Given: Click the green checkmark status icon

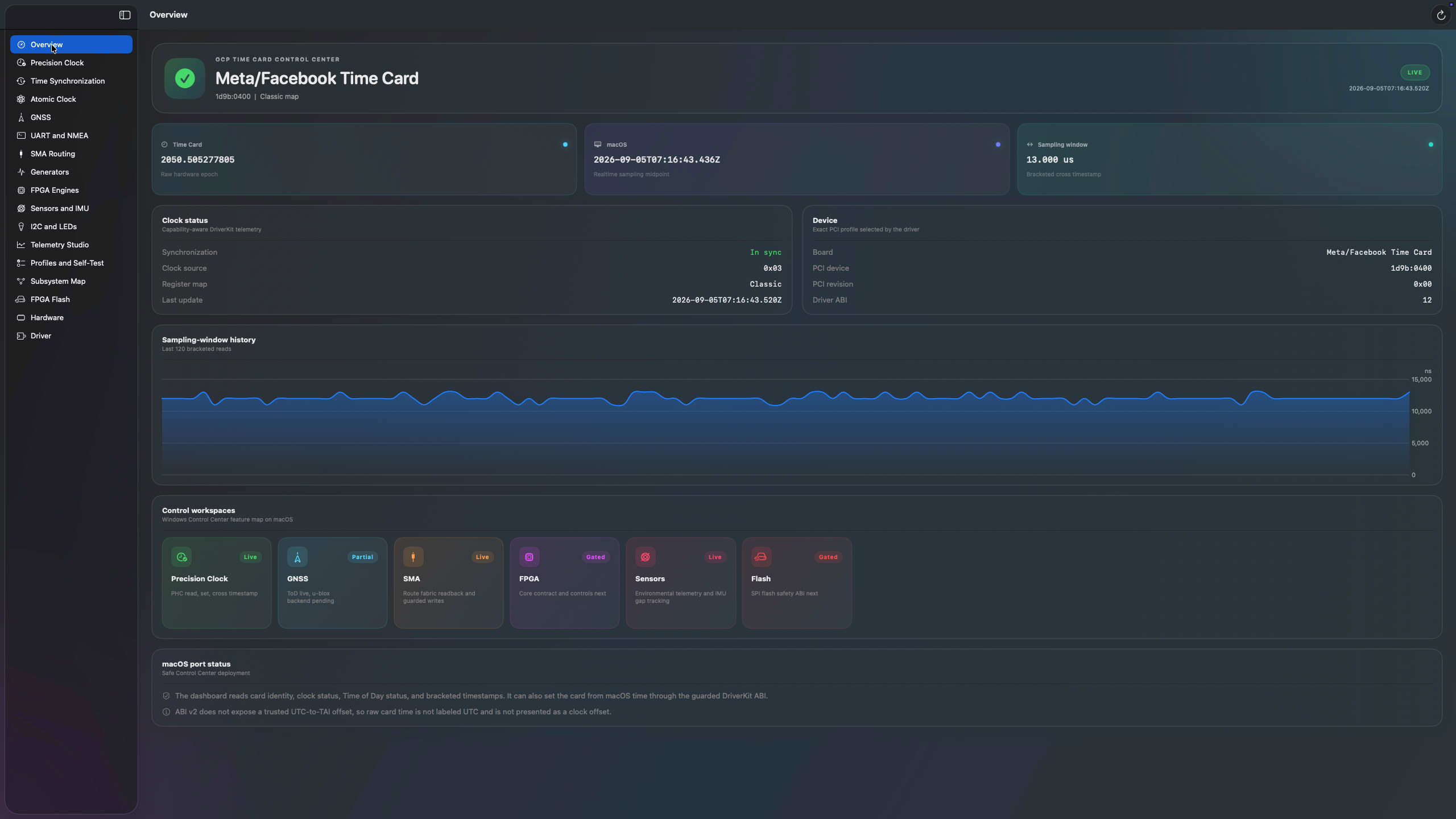Looking at the screenshot, I should (185, 78).
